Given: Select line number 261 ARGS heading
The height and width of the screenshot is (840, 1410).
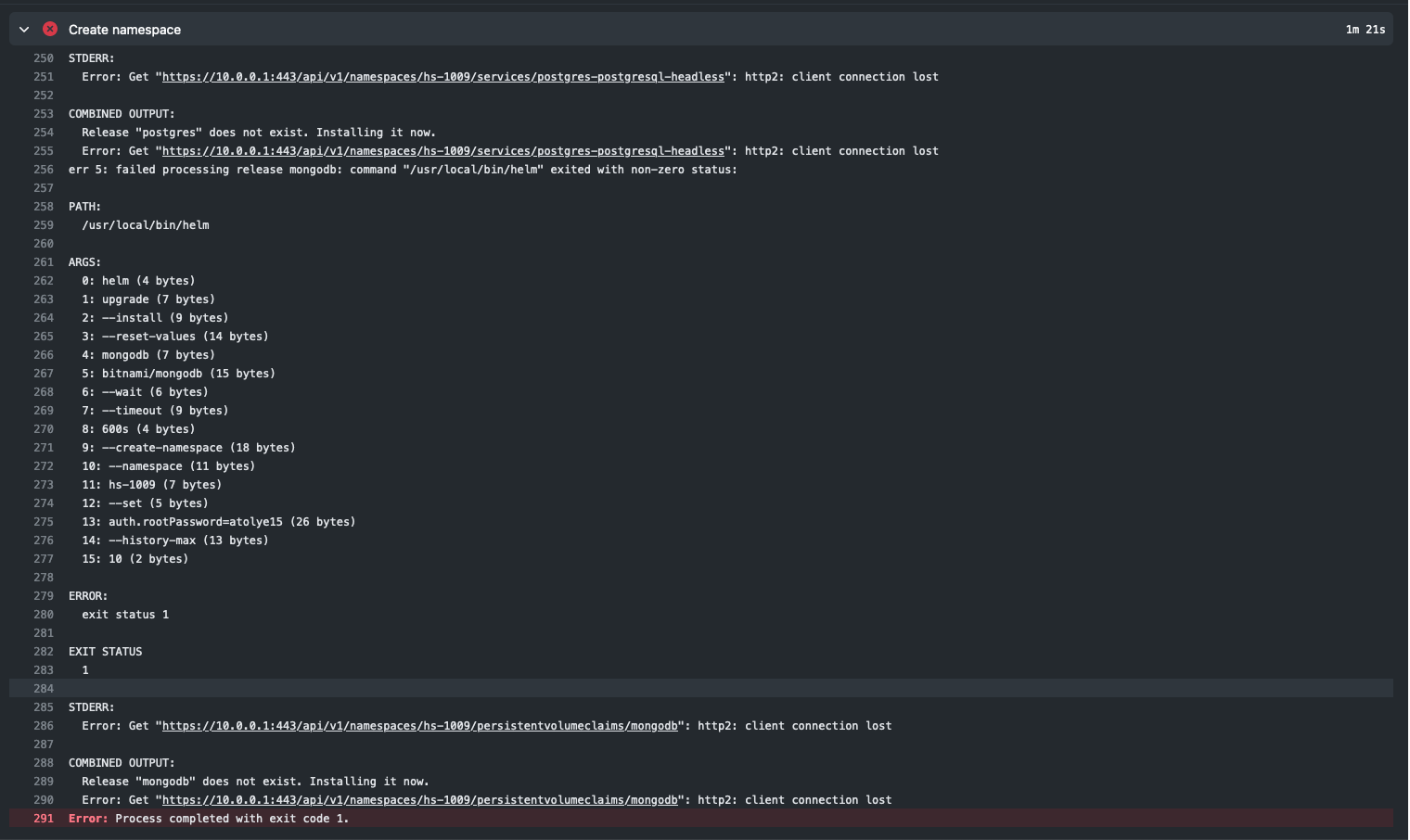Looking at the screenshot, I should click(44, 262).
